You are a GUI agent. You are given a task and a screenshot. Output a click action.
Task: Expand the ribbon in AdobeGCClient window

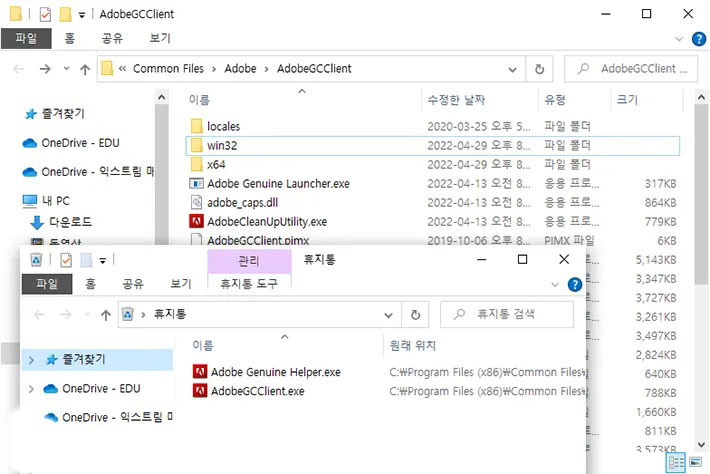679,39
